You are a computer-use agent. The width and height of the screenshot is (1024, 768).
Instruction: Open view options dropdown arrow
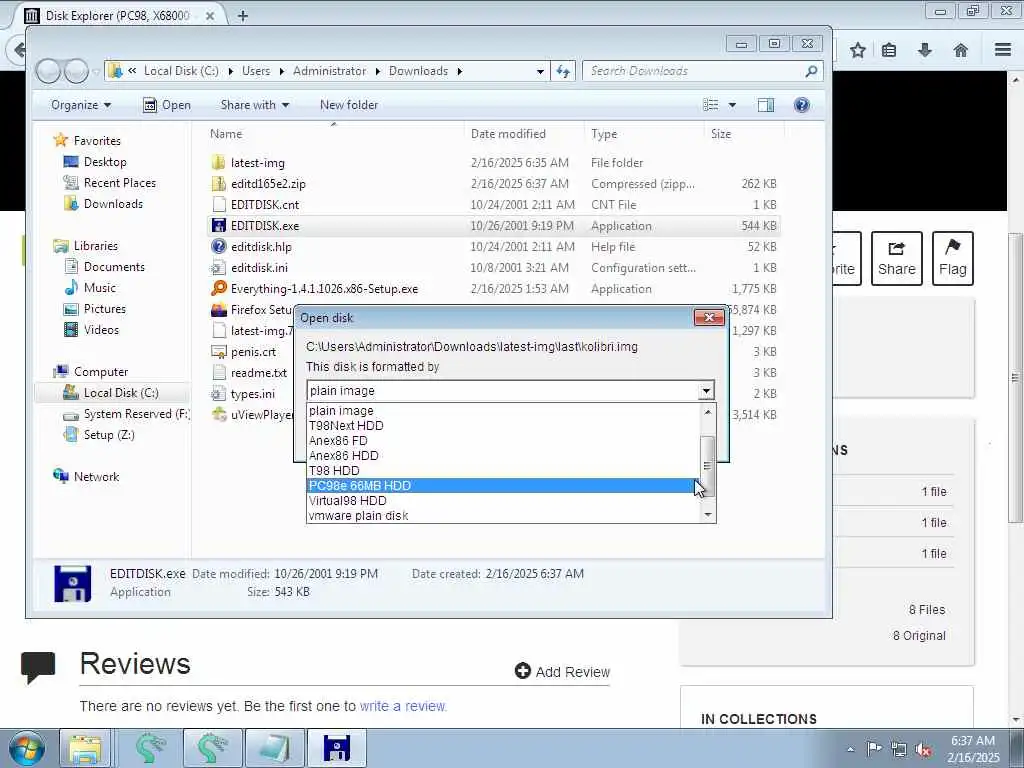tap(732, 105)
